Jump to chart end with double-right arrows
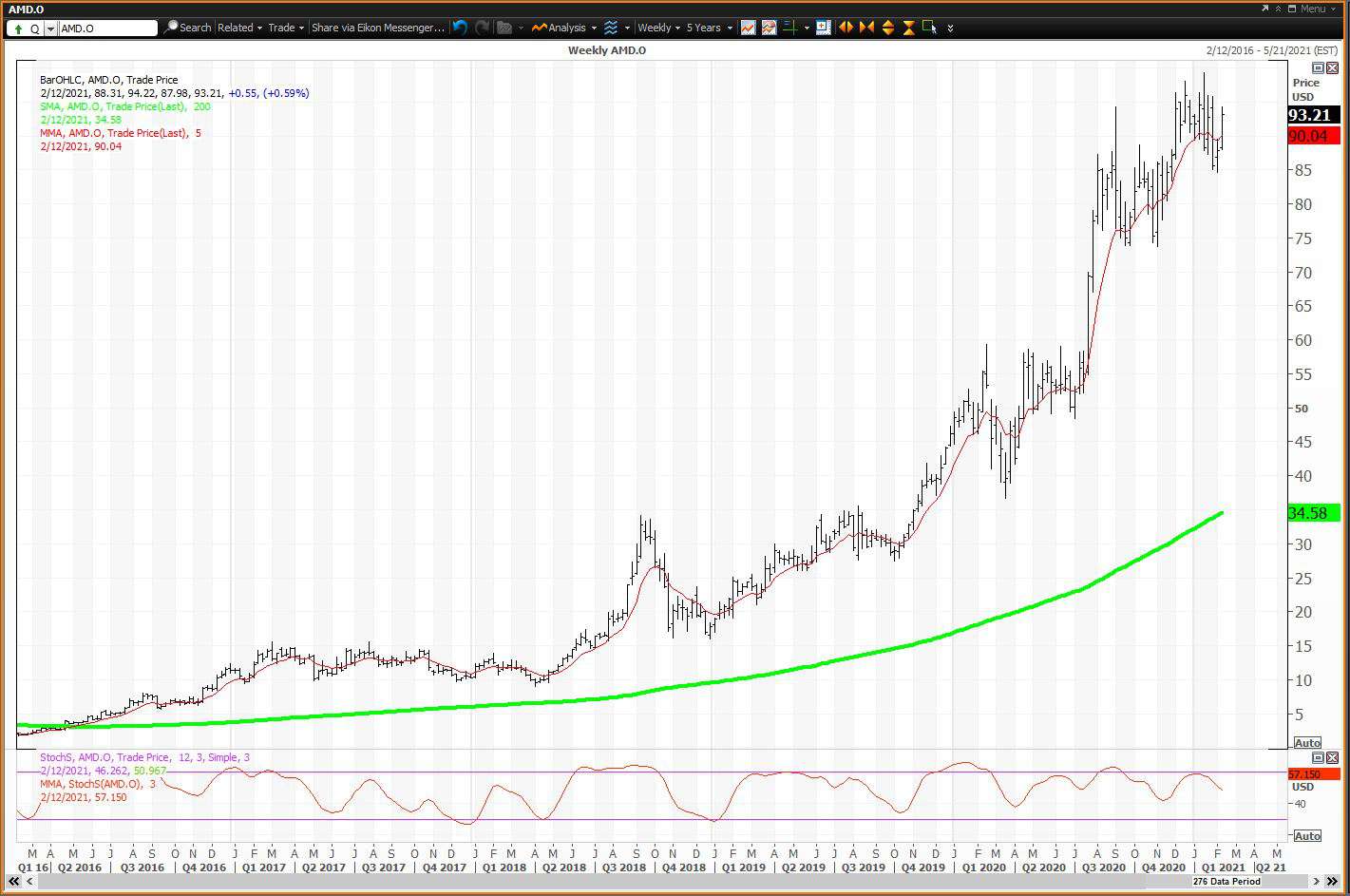Screen dimensions: 1350x896 tap(1333, 882)
